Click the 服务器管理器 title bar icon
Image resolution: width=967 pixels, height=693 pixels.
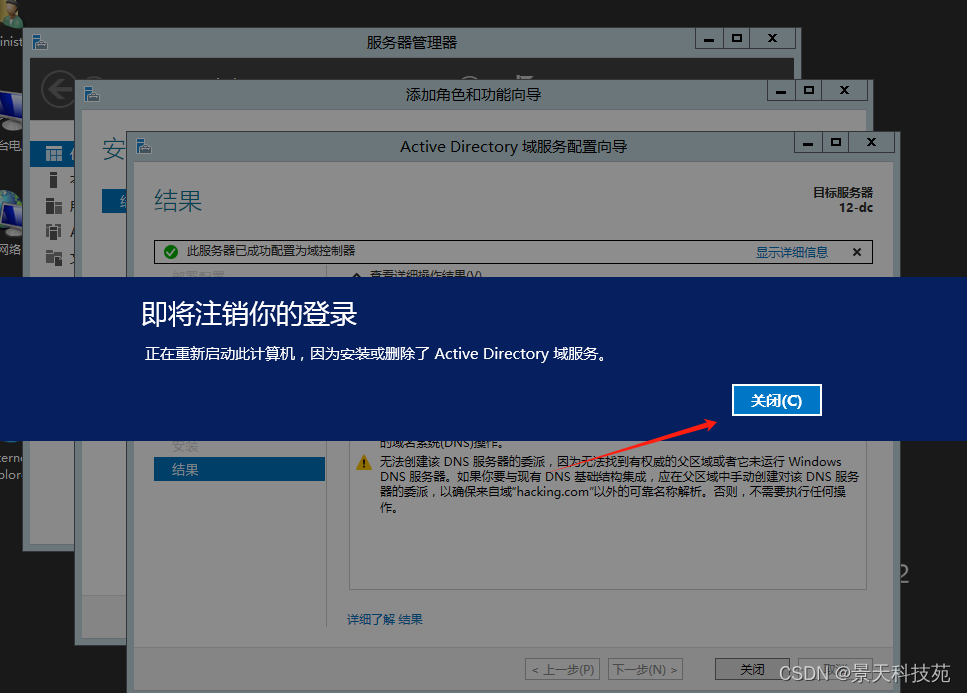40,42
